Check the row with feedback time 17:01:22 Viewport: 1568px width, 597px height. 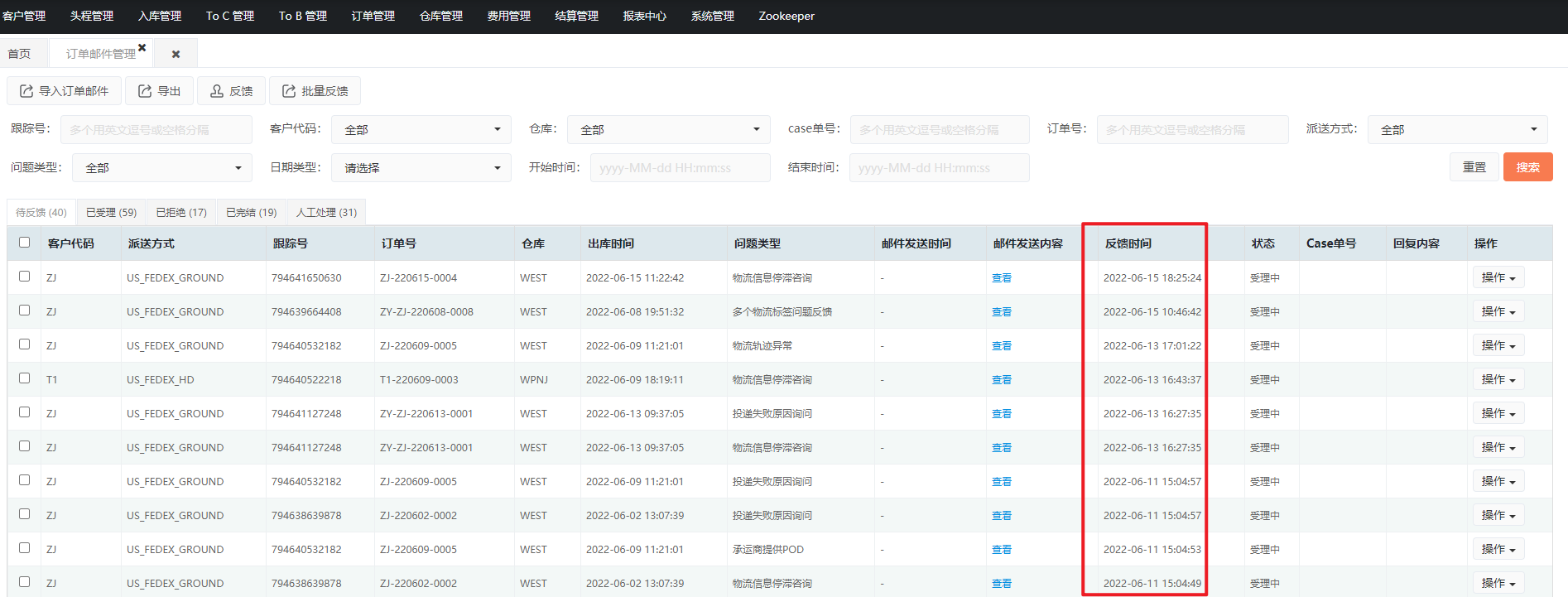point(24,344)
